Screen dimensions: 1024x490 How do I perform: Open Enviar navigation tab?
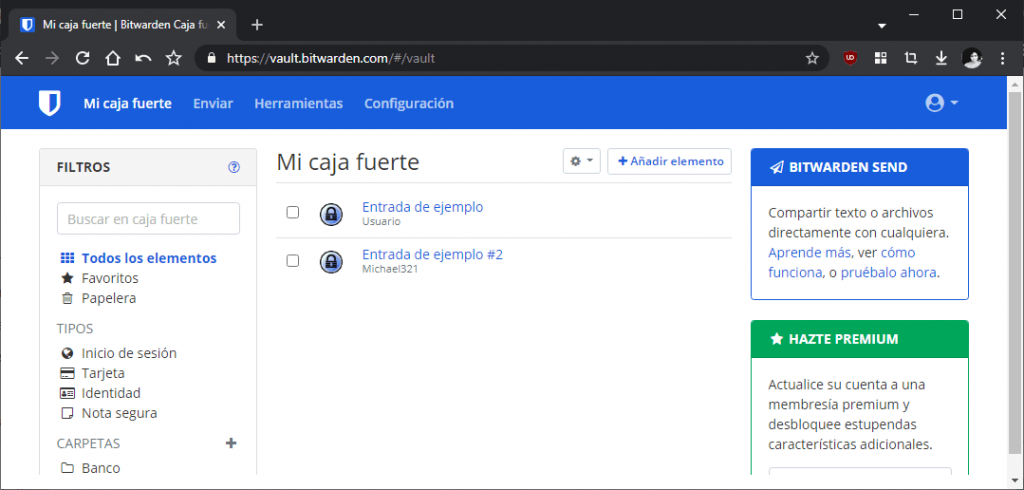coord(213,103)
